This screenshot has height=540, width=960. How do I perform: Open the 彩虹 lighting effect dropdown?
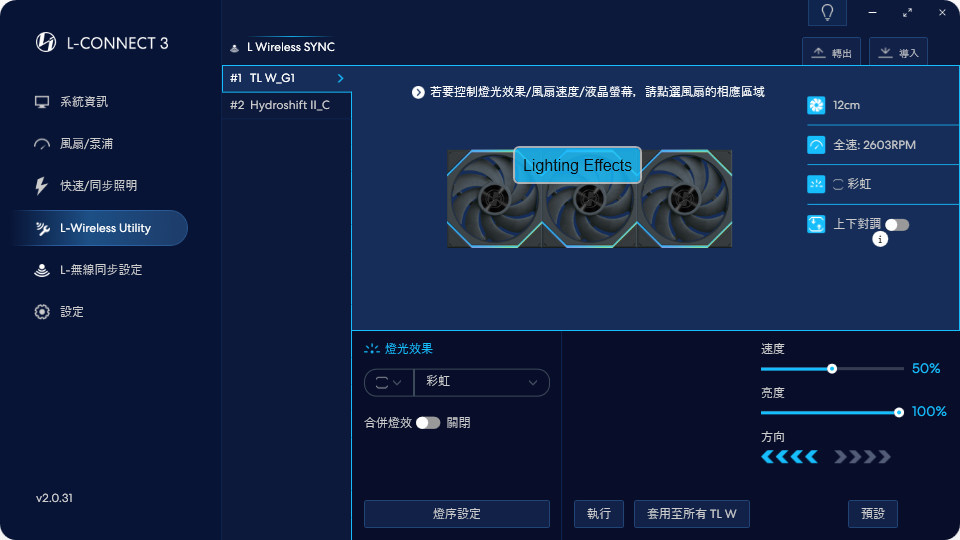(x=481, y=382)
